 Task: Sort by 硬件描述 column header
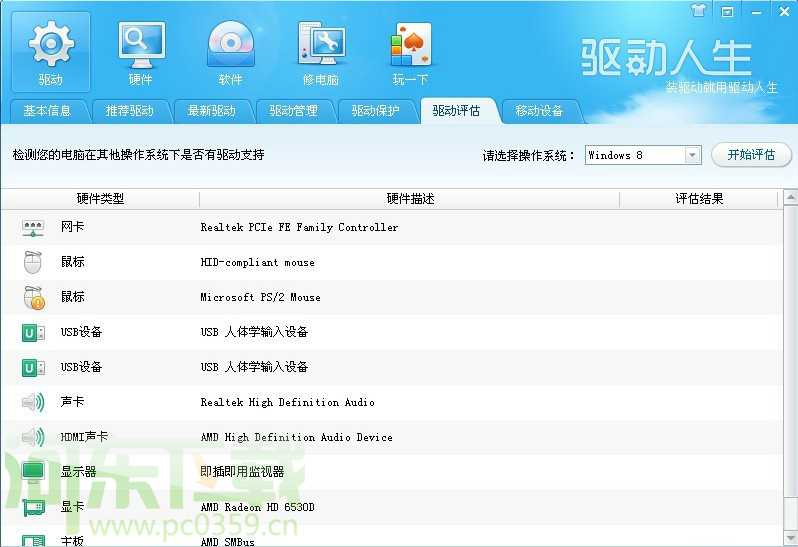pyautogui.click(x=410, y=198)
